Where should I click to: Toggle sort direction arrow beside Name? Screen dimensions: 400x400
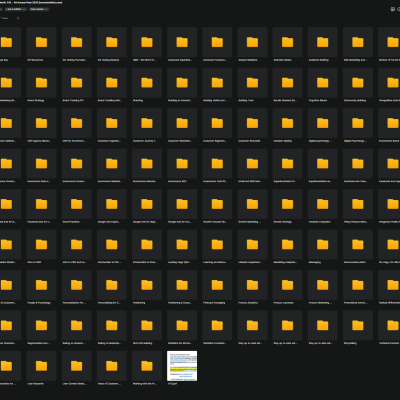pyautogui.click(x=18, y=18)
